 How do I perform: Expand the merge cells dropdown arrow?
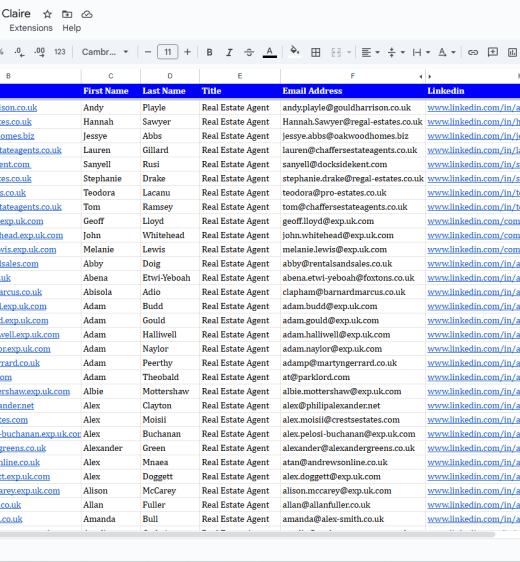pyautogui.click(x=349, y=52)
